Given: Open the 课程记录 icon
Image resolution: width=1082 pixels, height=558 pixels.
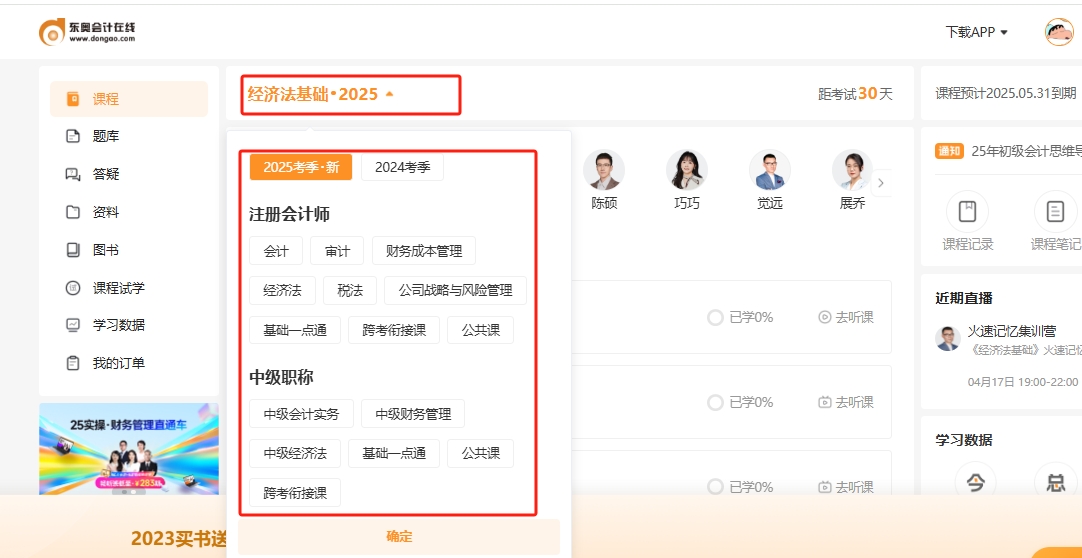Looking at the screenshot, I should 967,211.
